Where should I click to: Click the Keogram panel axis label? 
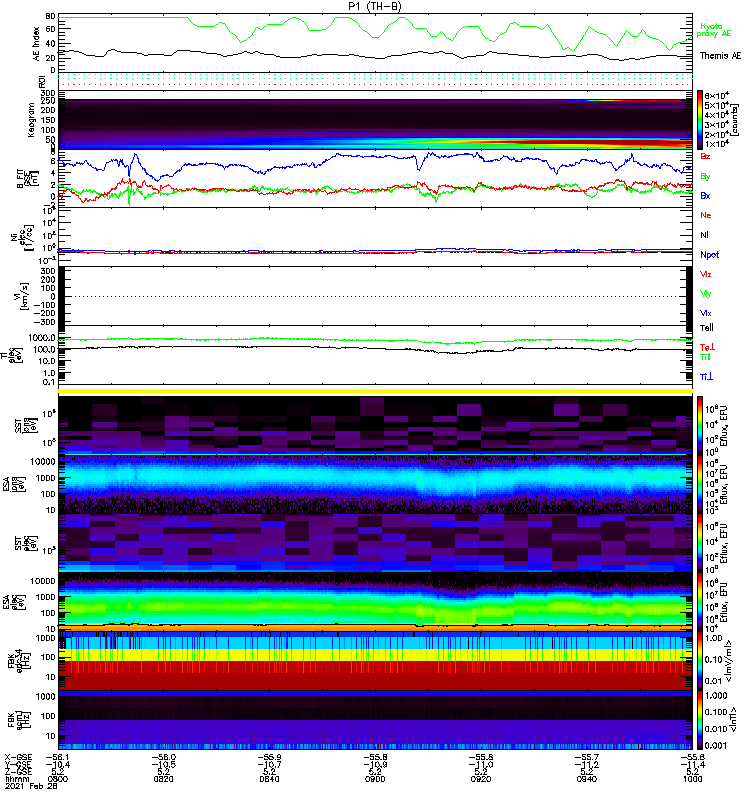click(31, 120)
